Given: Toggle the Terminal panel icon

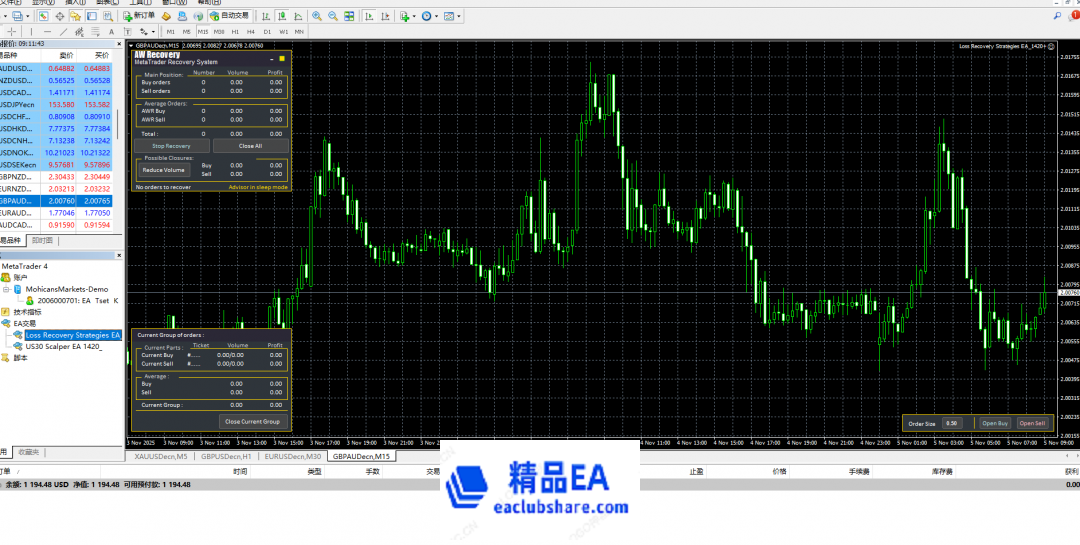Looking at the screenshot, I should pos(92,16).
